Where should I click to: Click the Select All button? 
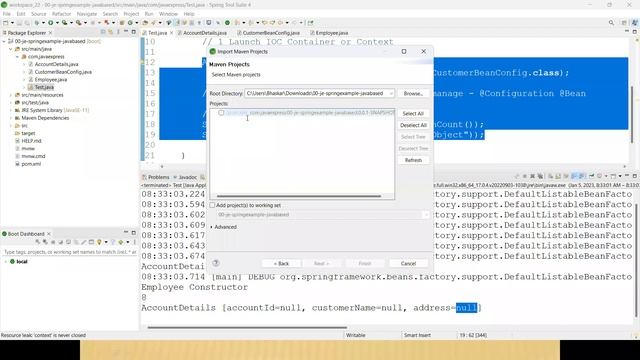point(413,113)
